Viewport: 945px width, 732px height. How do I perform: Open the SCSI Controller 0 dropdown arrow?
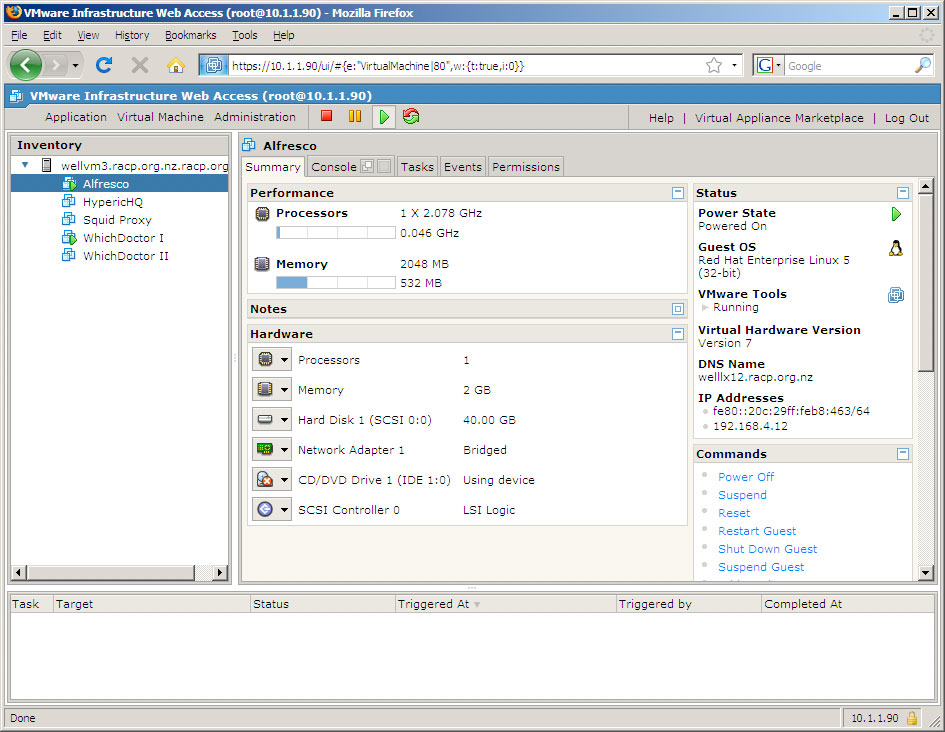284,510
